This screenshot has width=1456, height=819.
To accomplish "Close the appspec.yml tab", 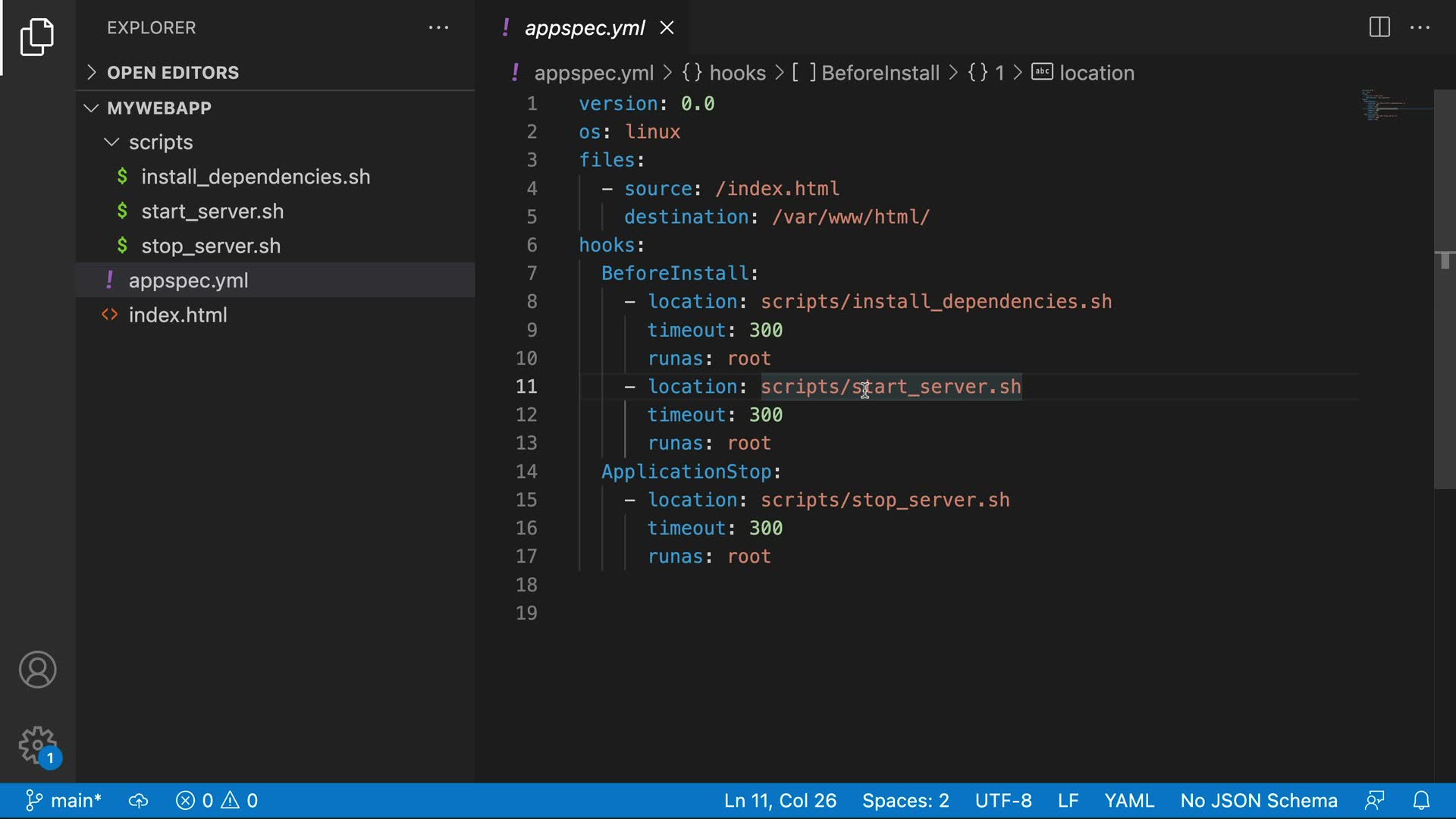I will pyautogui.click(x=667, y=28).
